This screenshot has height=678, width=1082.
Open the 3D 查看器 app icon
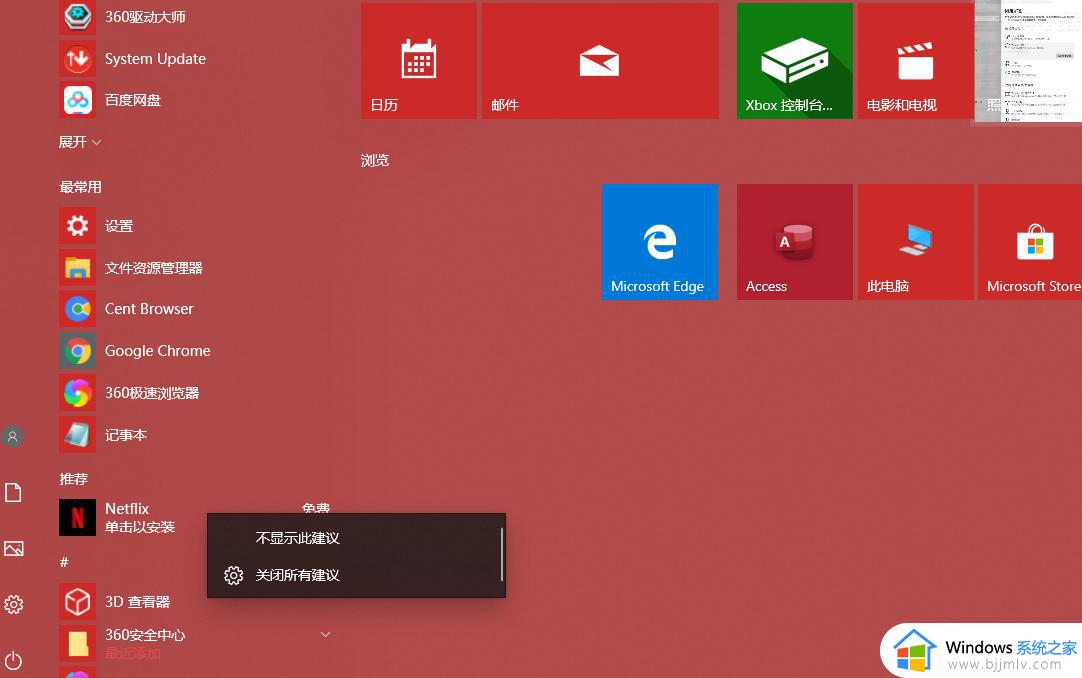77,601
